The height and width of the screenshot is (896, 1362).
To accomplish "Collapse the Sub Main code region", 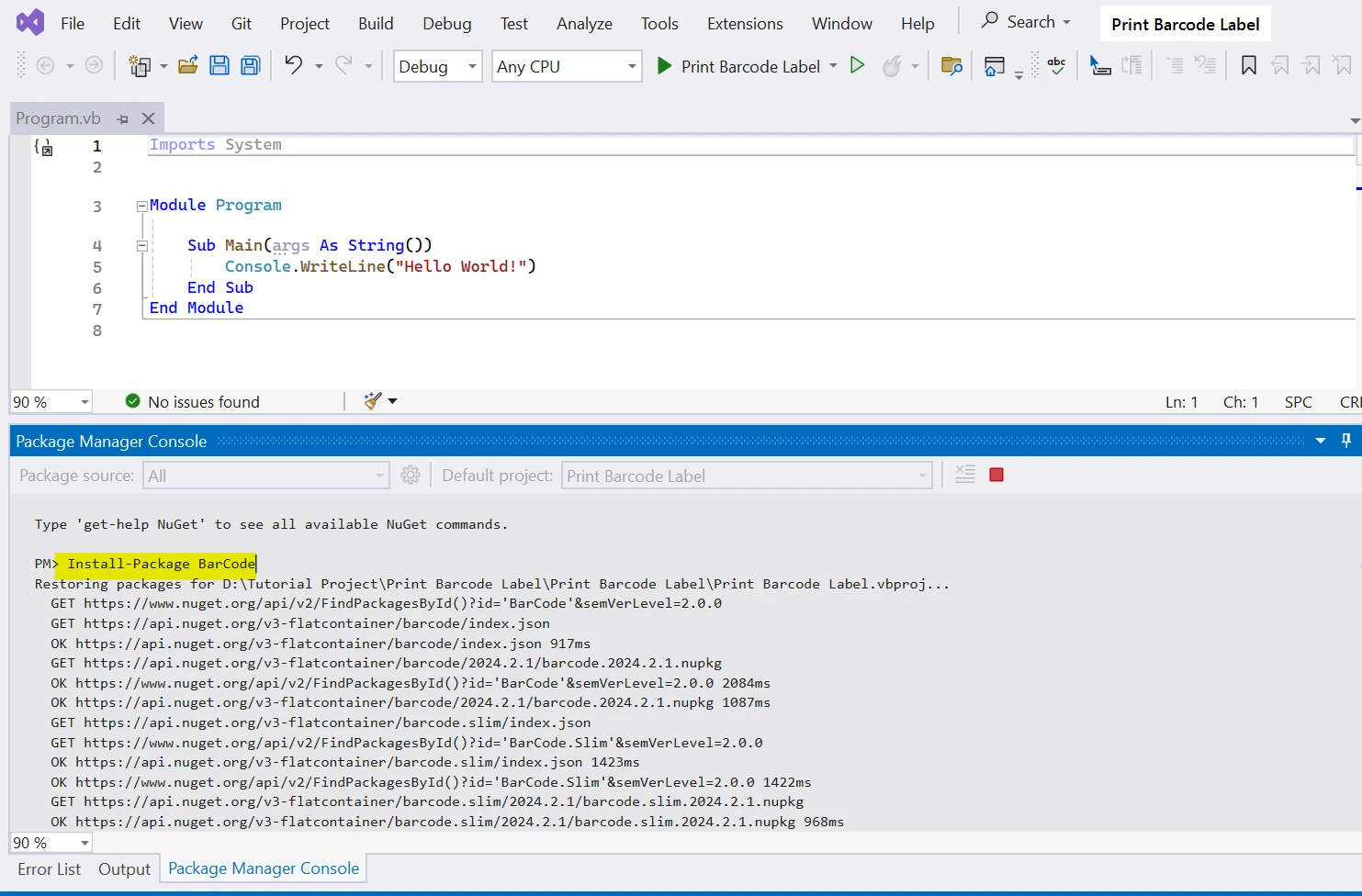I will (x=142, y=246).
